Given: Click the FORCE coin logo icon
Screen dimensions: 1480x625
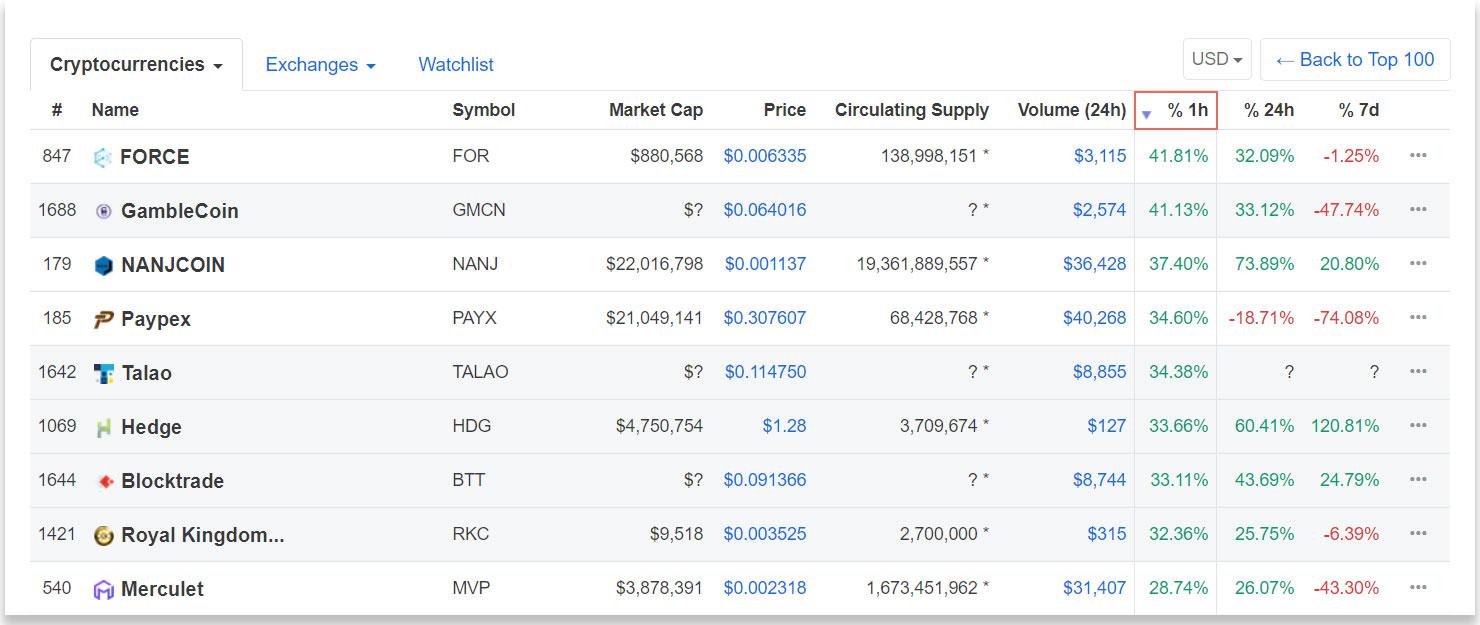Looking at the screenshot, I should click(102, 157).
